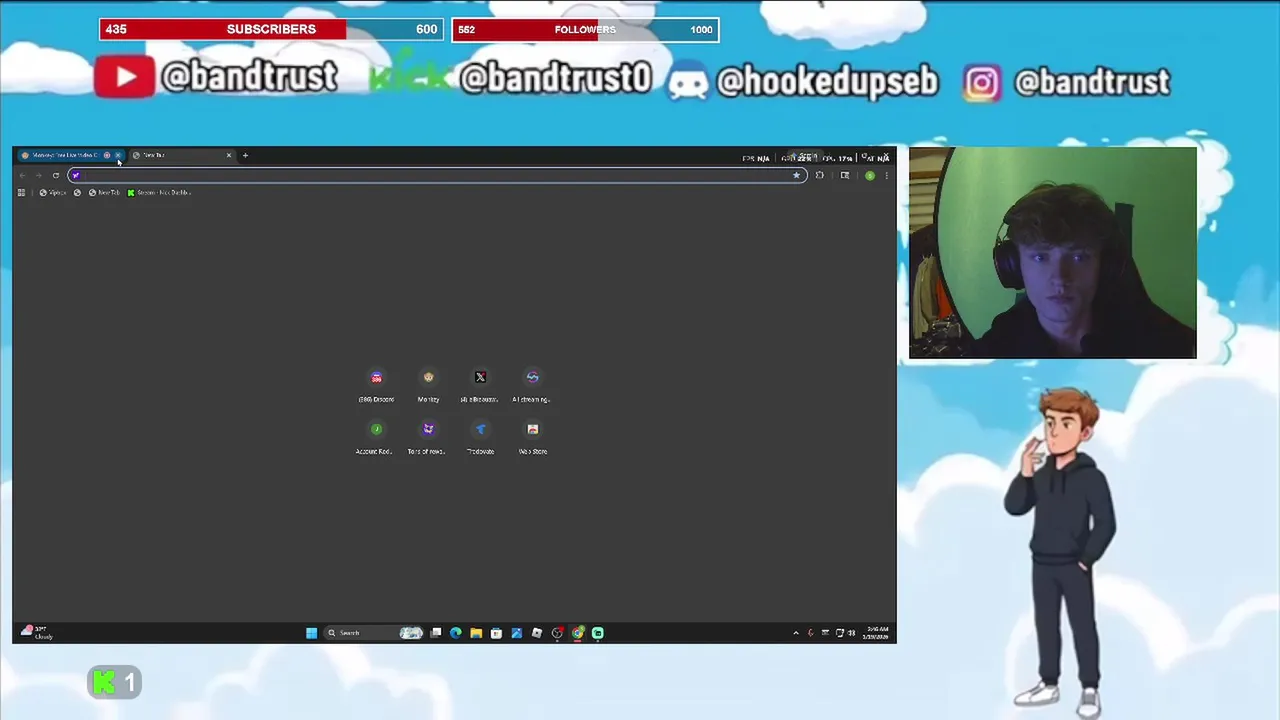Viewport: 1280px width, 720px height.
Task: Open the Monkey shortcut tile
Action: (429, 385)
